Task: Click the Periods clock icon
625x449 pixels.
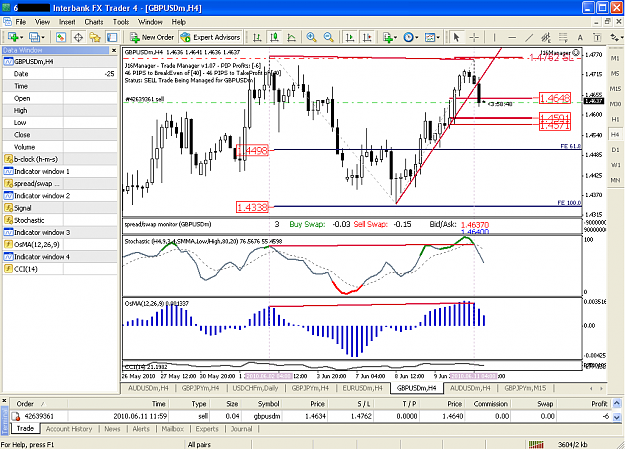Action: click(409, 37)
